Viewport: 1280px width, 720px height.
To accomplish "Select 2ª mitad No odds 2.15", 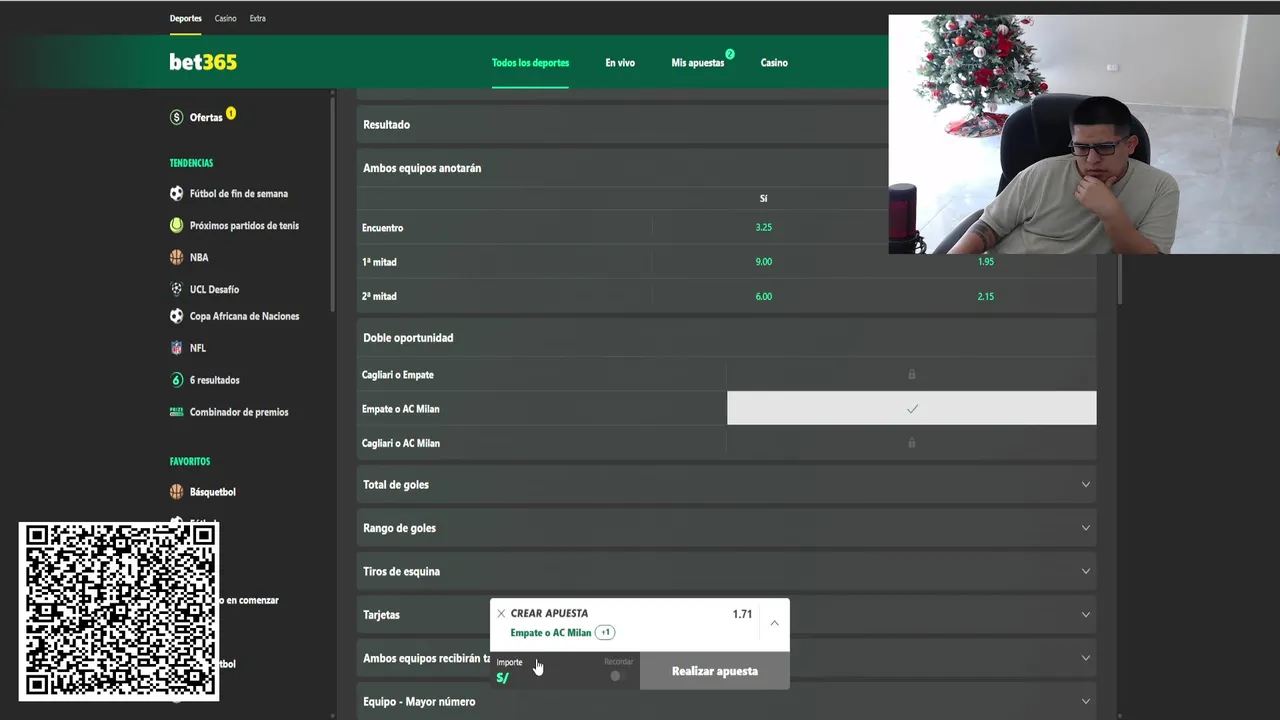I will [986, 296].
